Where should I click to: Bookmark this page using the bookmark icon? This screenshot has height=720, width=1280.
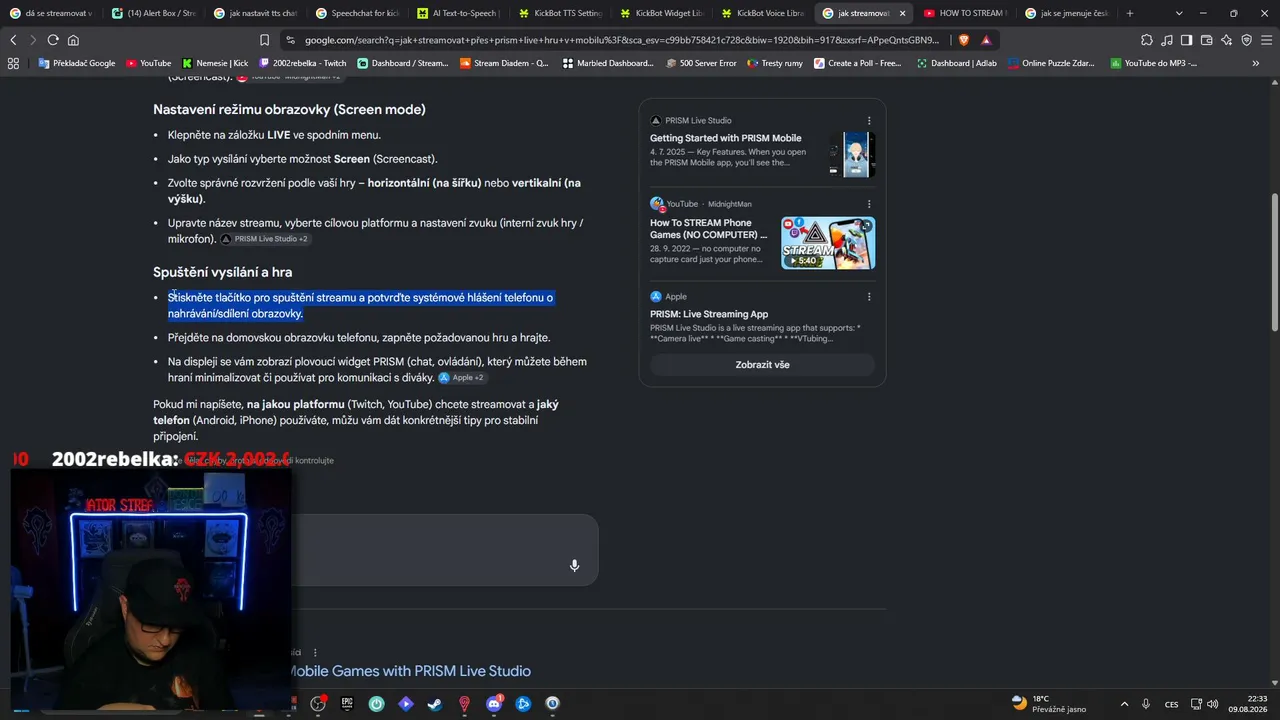tap(264, 40)
